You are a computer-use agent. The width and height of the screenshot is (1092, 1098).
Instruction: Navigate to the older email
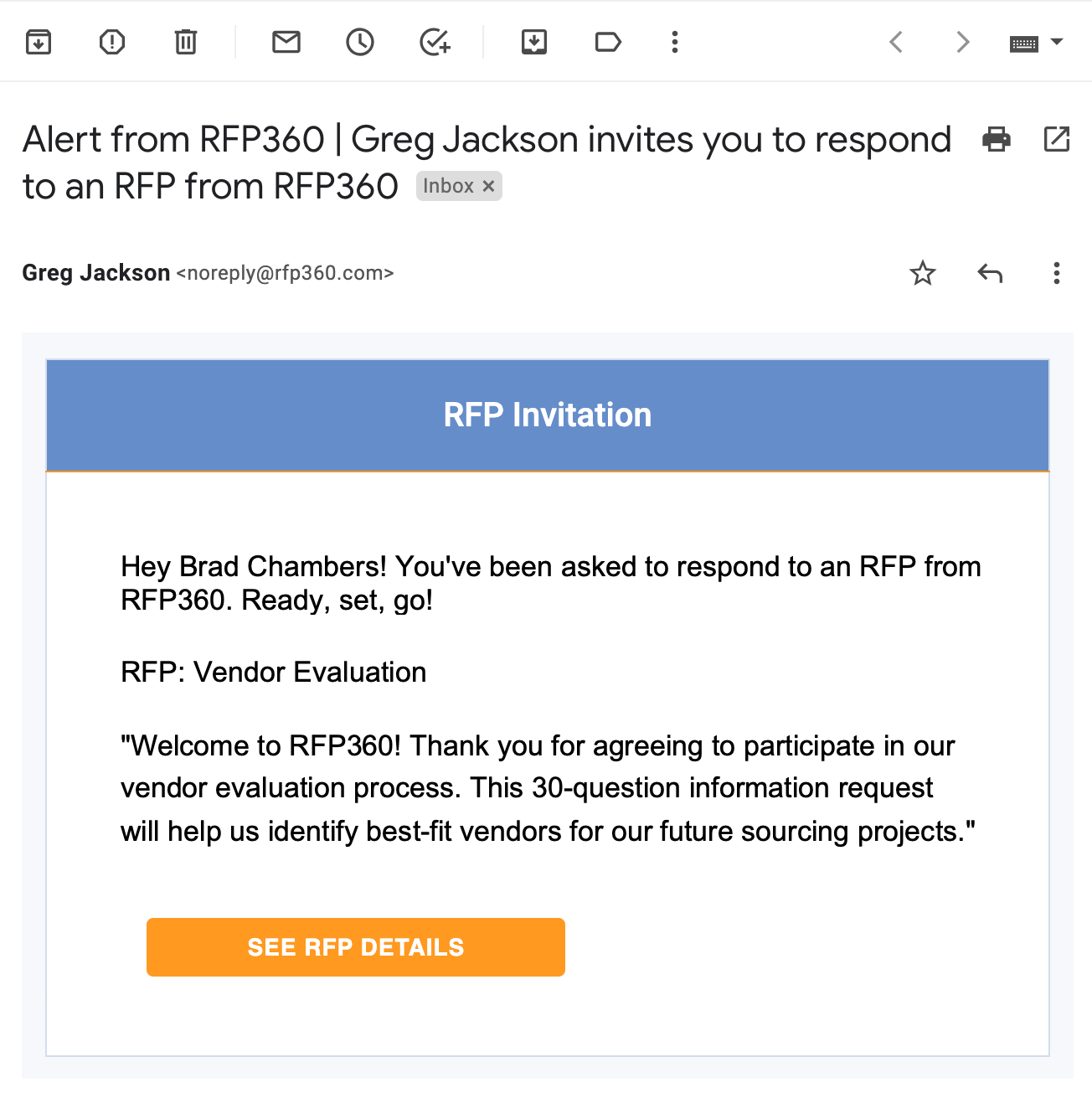(x=961, y=41)
